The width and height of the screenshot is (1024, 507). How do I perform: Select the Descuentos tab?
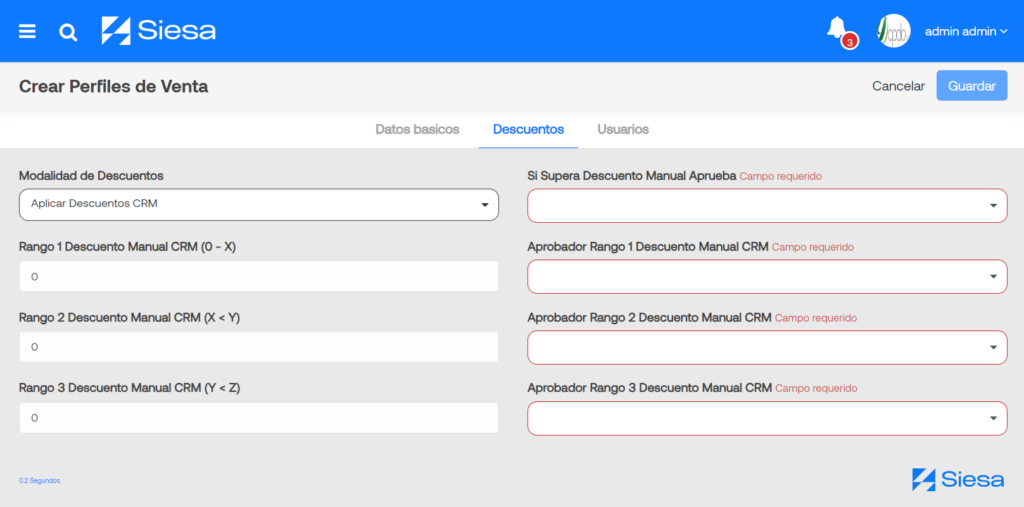pos(528,129)
